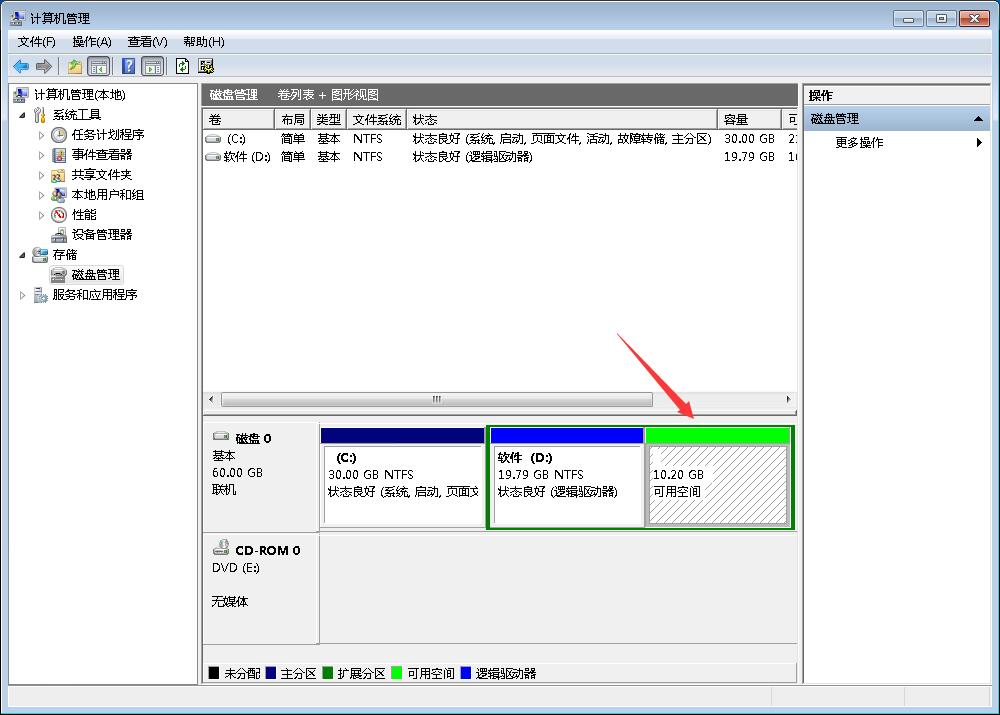This screenshot has height=715, width=1000.
Task: Click the 更多操作 option
Action: pos(861,142)
